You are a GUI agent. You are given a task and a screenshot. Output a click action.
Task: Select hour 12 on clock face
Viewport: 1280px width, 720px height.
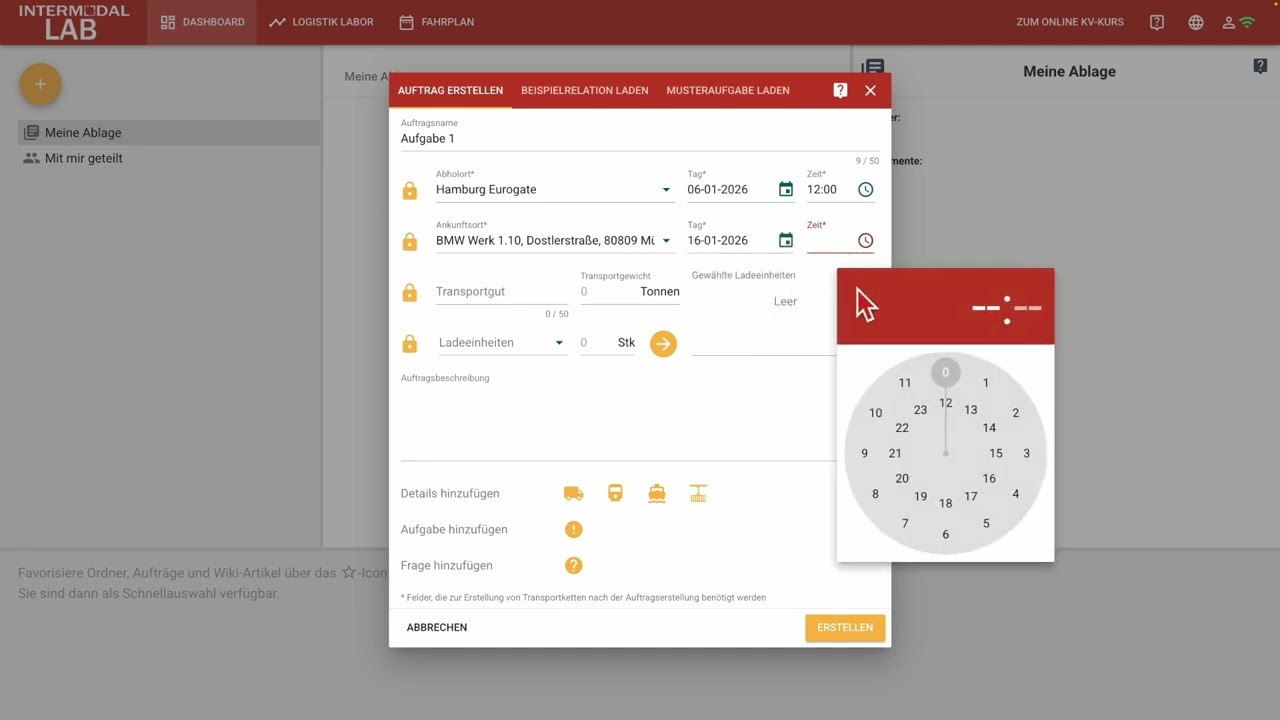[945, 403]
